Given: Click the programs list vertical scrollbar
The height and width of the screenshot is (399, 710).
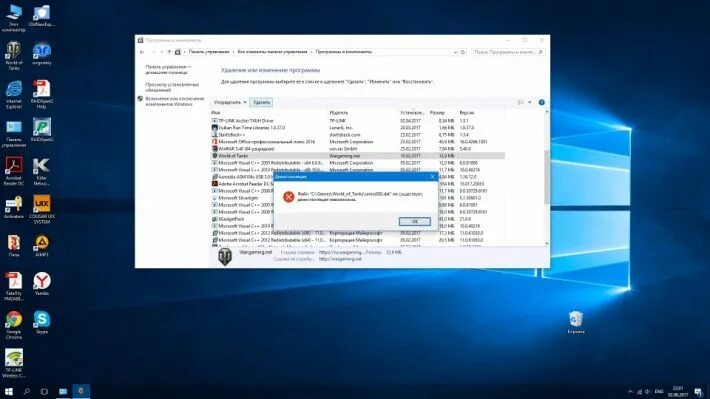Looking at the screenshot, I should pyautogui.click(x=547, y=177).
